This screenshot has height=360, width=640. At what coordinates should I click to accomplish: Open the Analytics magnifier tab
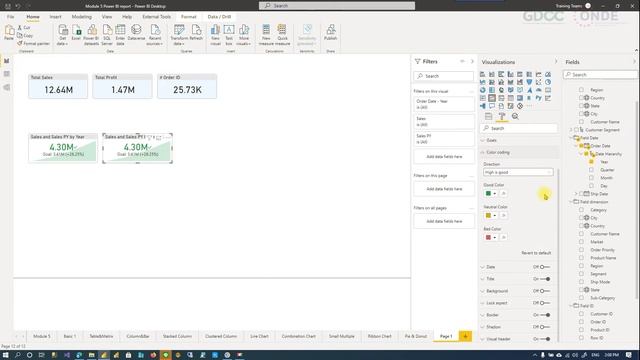[515, 117]
